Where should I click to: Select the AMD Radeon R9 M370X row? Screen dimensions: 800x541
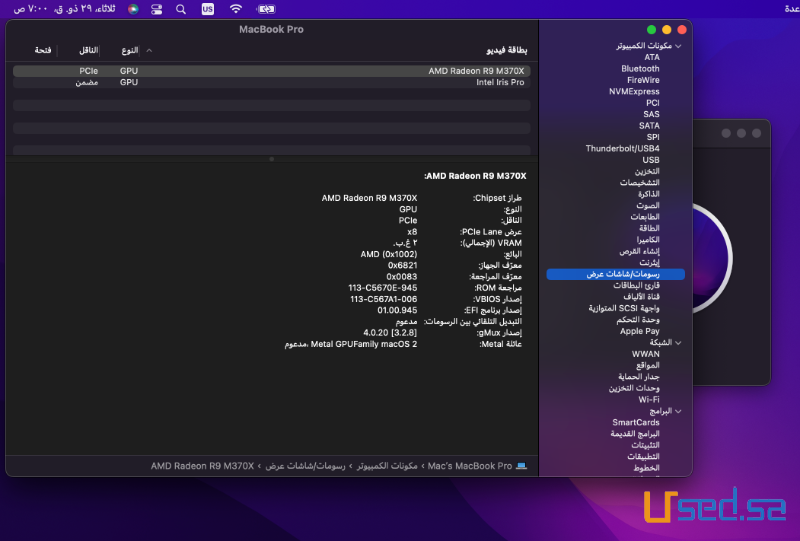271,71
